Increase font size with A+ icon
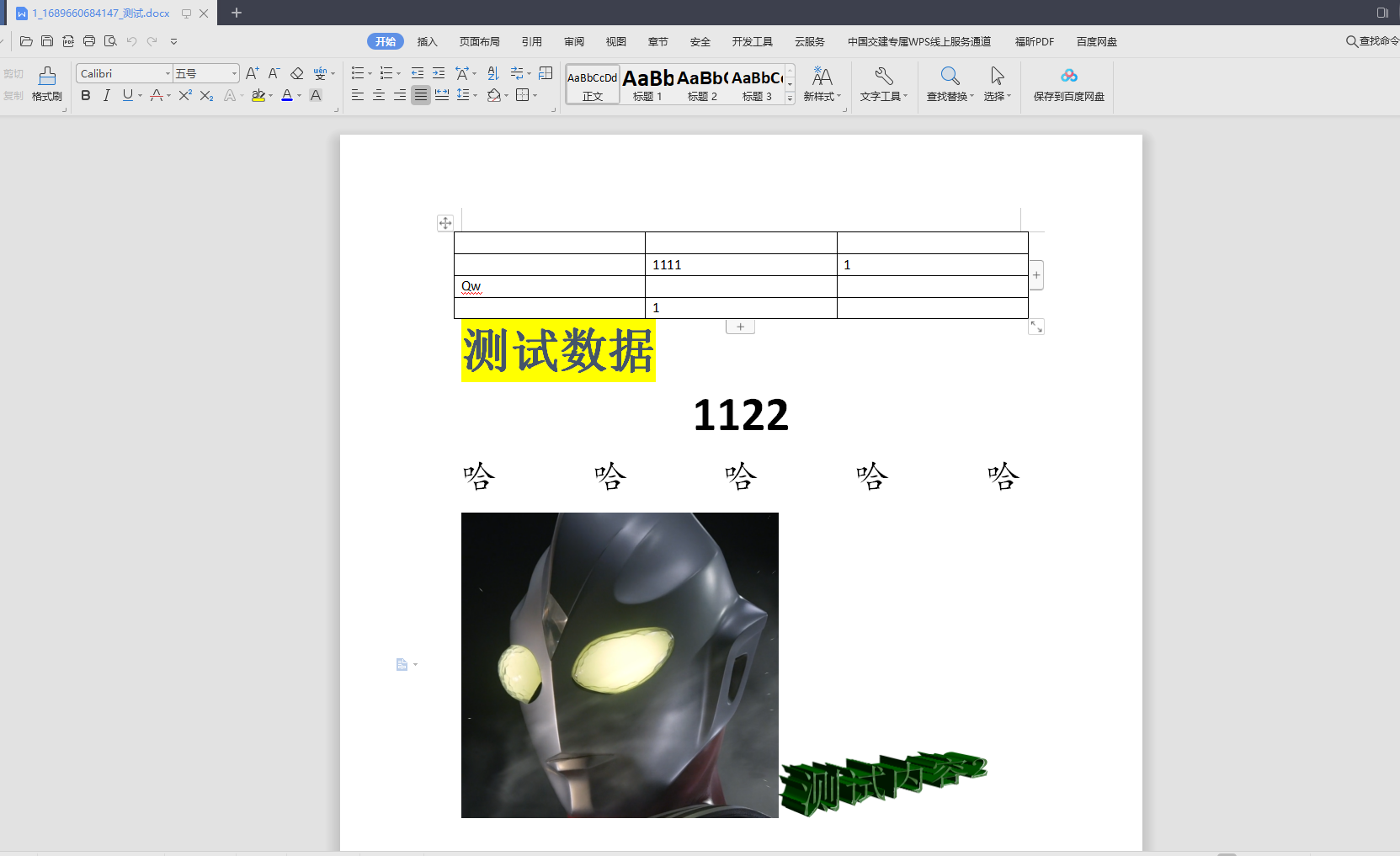The image size is (1400, 856). tap(253, 73)
